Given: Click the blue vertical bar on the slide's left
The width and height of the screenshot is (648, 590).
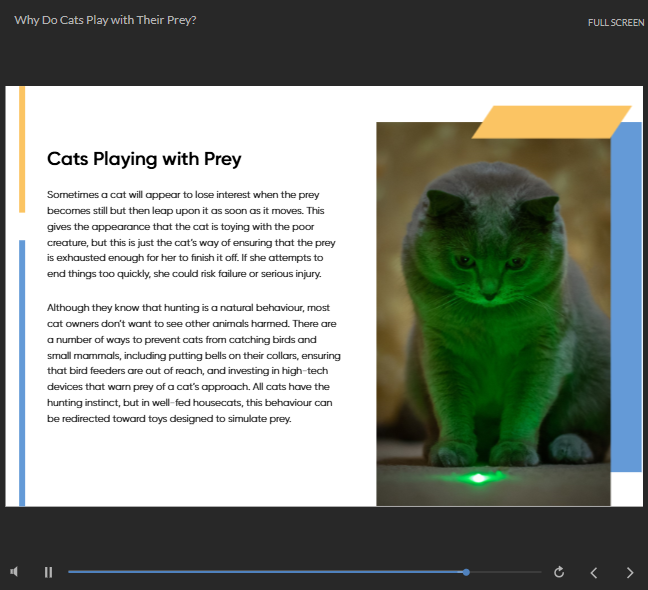Looking at the screenshot, I should click(x=22, y=372).
